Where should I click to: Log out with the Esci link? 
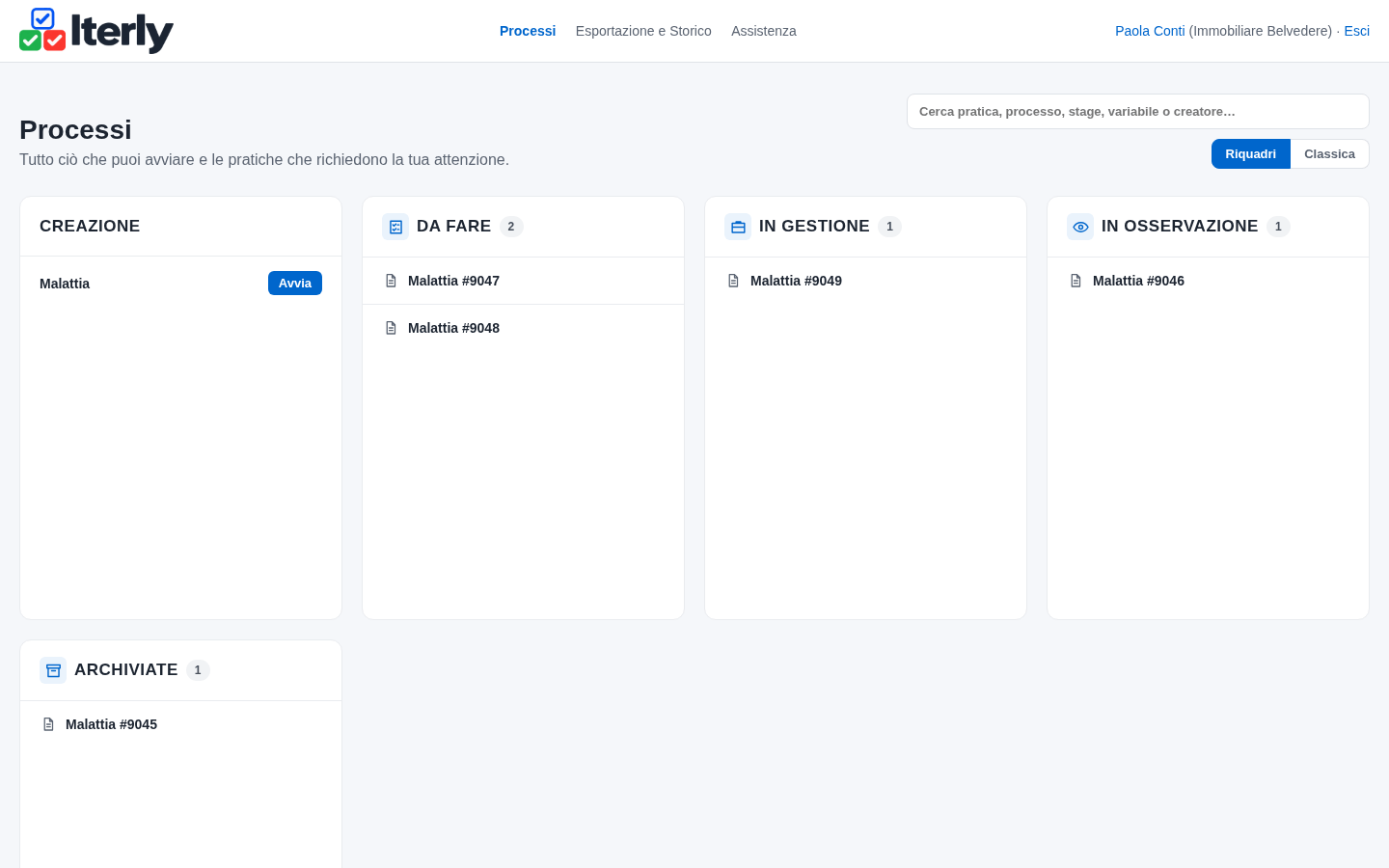pos(1356,31)
